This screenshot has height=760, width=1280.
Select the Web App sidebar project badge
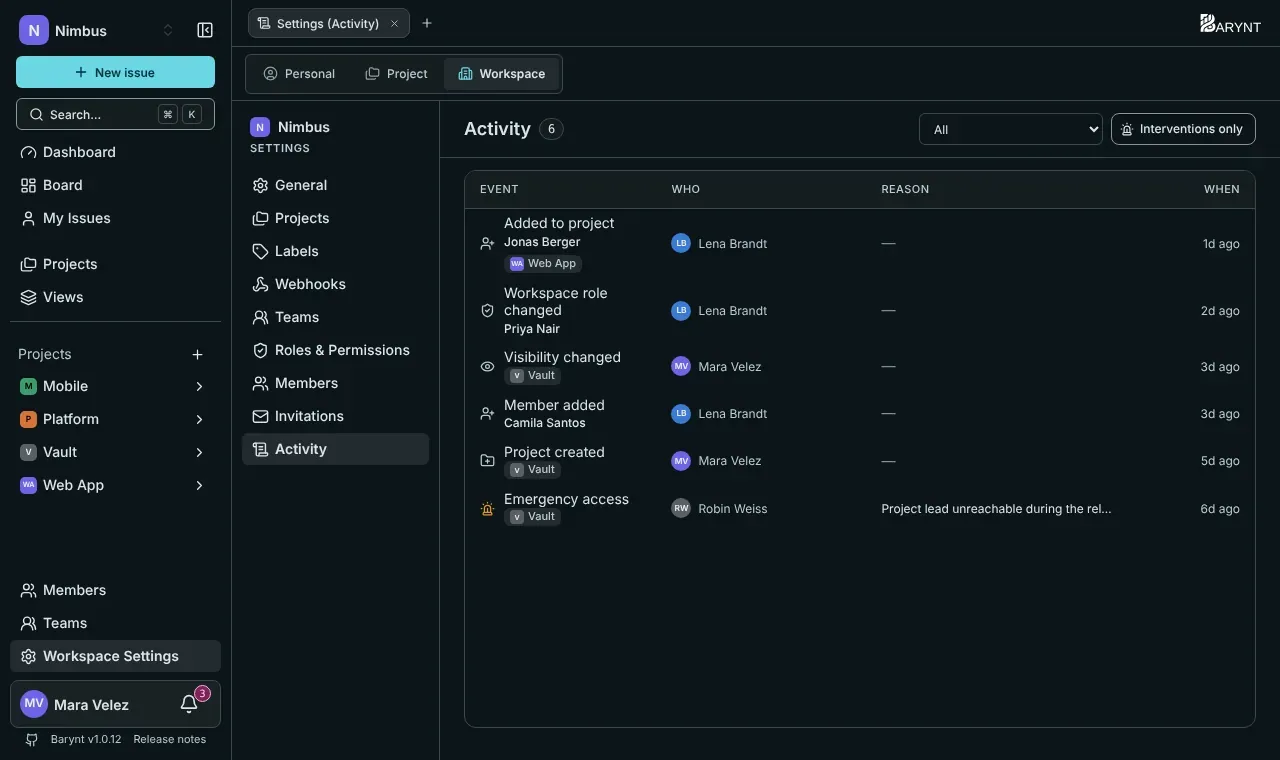[x=28, y=485]
